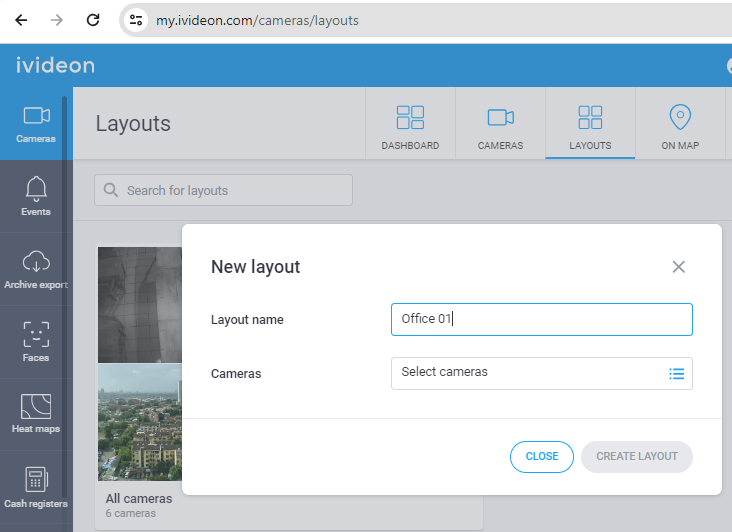Open the On Map tab
This screenshot has width=732, height=532.
tap(680, 124)
